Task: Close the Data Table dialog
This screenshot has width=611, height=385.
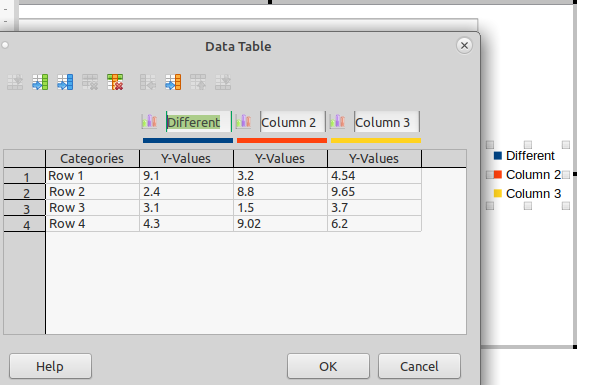Action: (464, 46)
